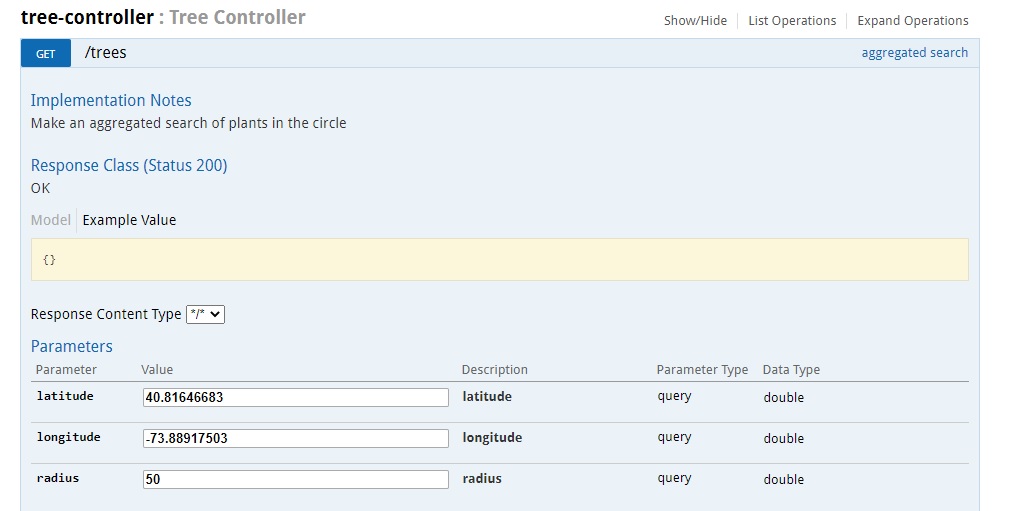Click the Data Type column header
Image resolution: width=1009 pixels, height=511 pixels.
coord(791,370)
